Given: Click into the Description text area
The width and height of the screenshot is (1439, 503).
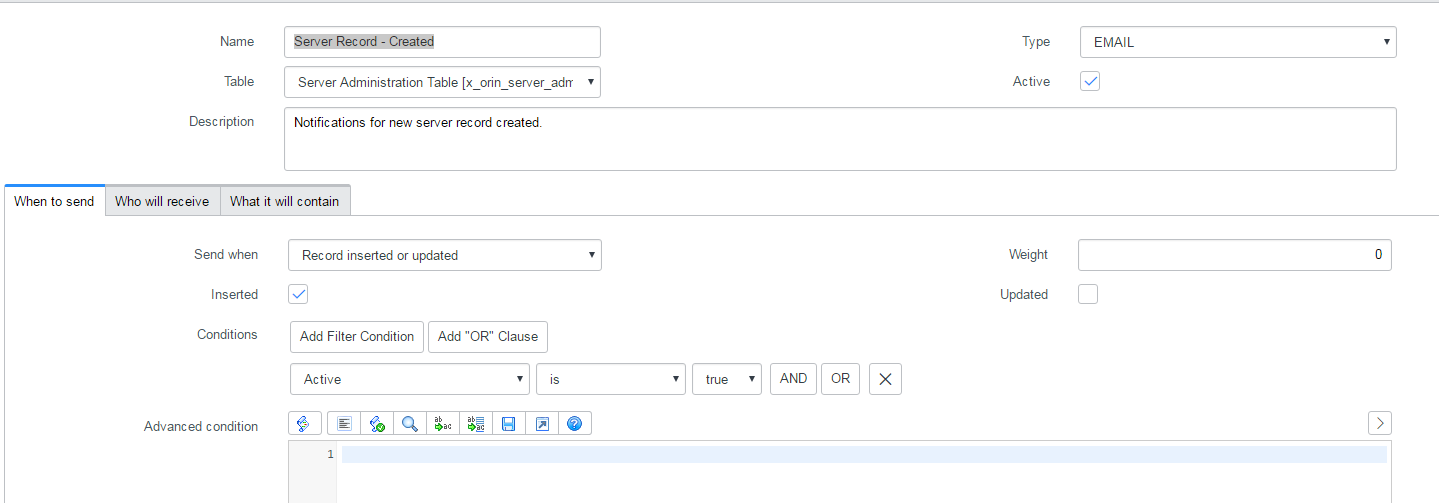Looking at the screenshot, I should click(840, 139).
